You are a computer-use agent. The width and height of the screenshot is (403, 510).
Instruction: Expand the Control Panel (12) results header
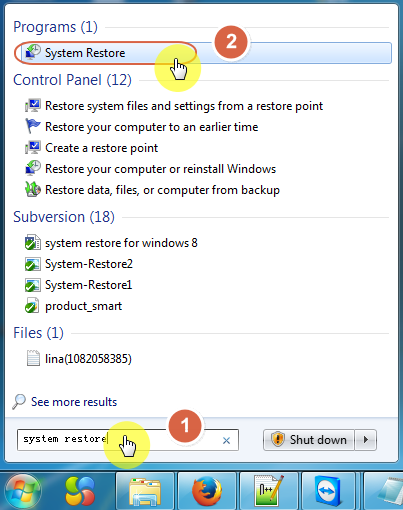click(x=72, y=80)
